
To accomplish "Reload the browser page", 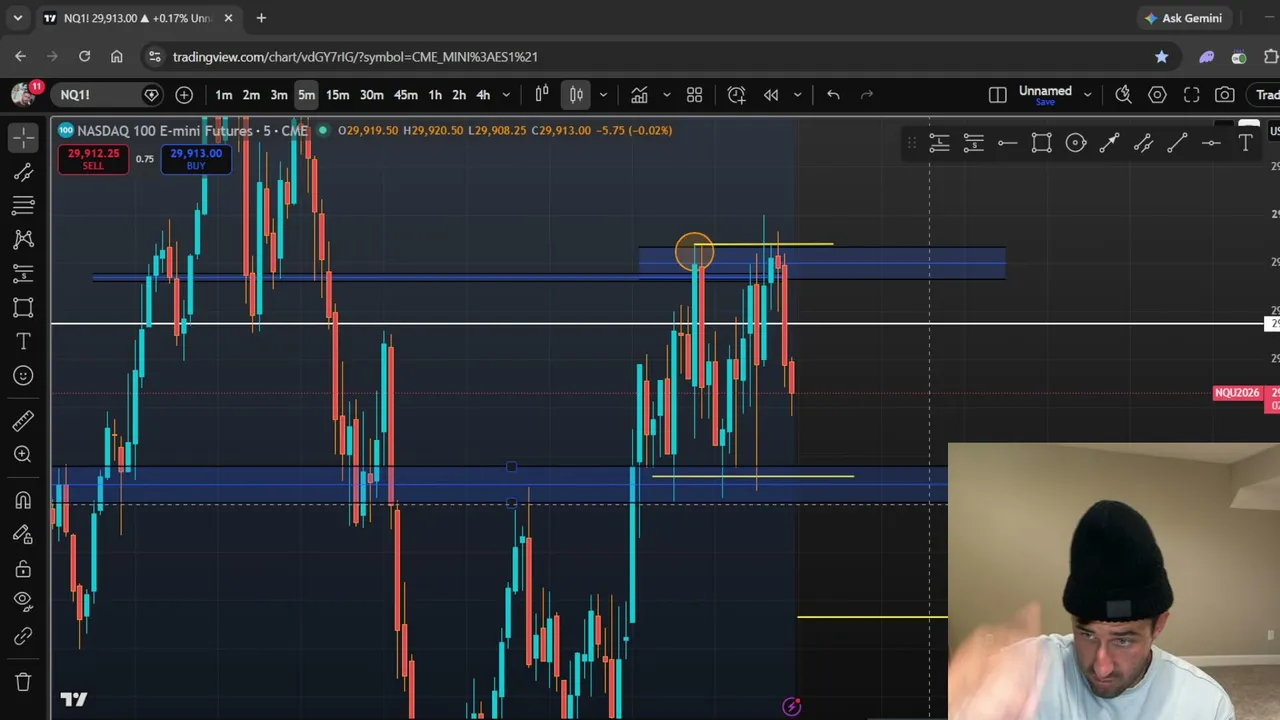I will coord(84,57).
